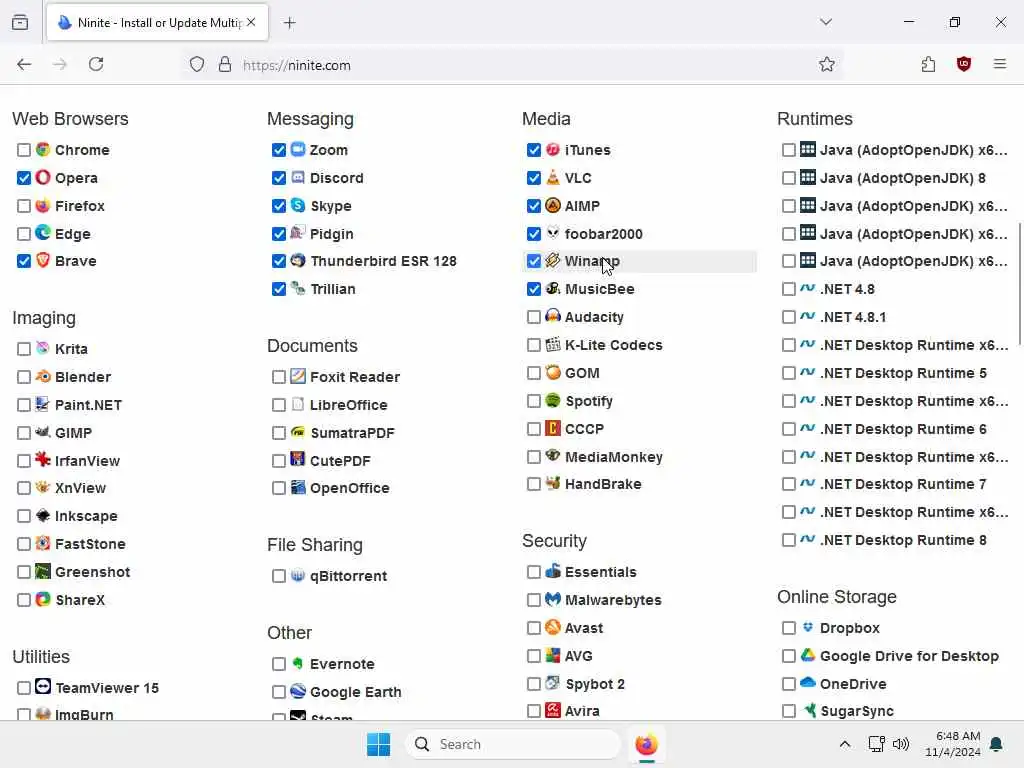Click the Google Drive for Desktop icon
The height and width of the screenshot is (768, 1024).
(808, 655)
